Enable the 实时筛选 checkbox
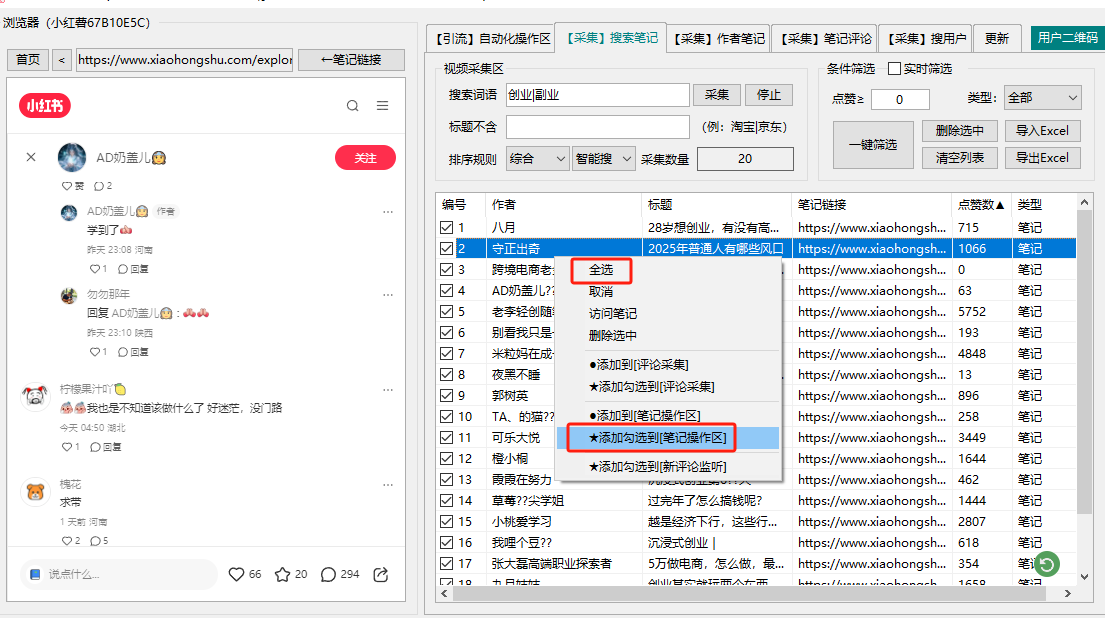 click(894, 69)
